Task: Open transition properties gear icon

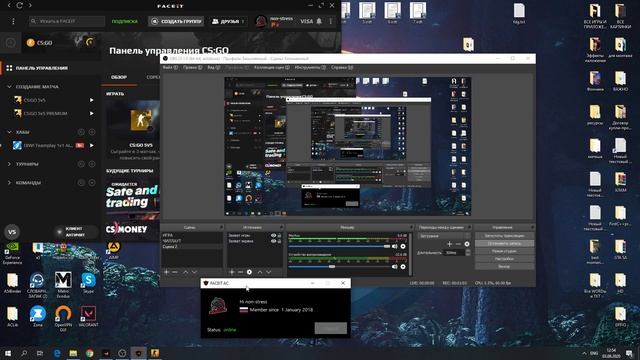Action: tap(467, 244)
